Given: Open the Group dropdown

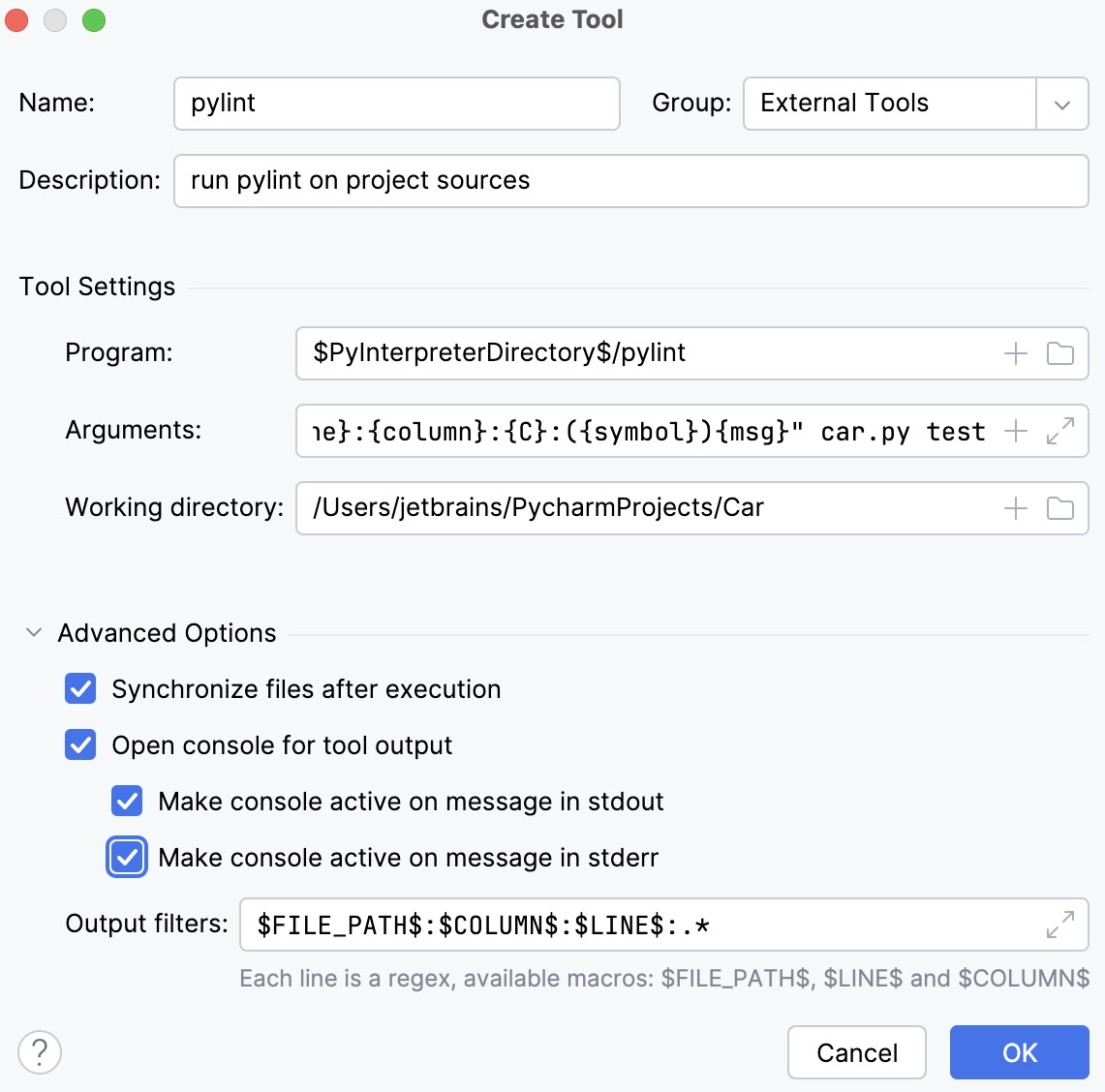Looking at the screenshot, I should coord(1062,104).
